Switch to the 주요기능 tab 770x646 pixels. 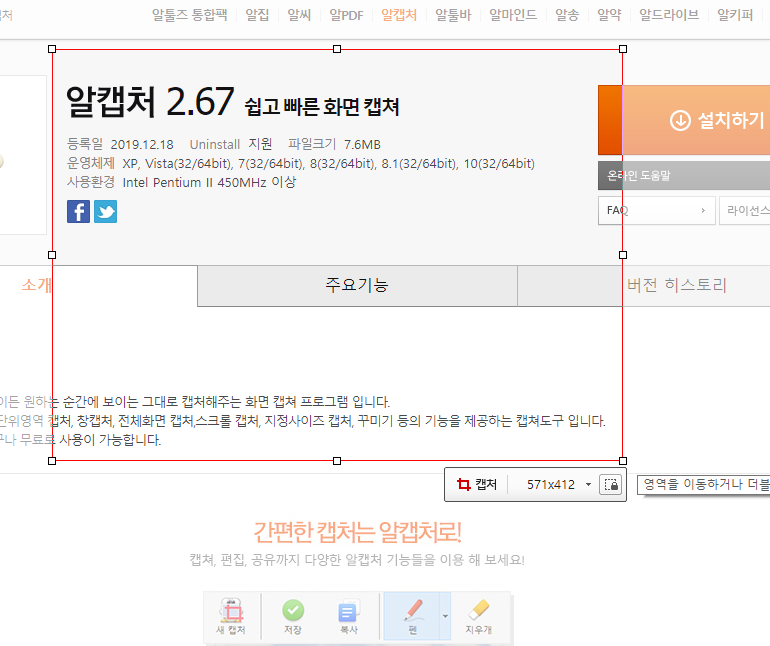[357, 285]
